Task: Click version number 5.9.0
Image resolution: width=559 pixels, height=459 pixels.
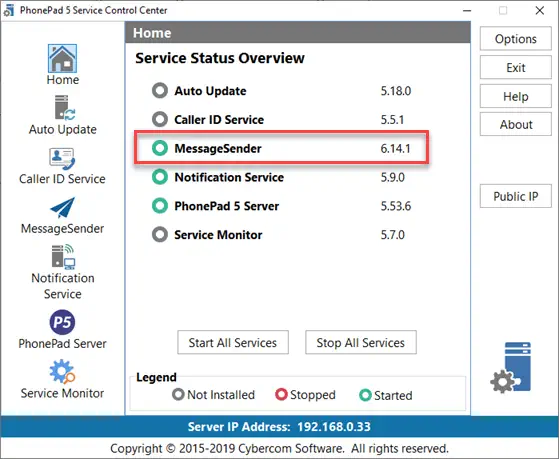Action: (x=393, y=177)
